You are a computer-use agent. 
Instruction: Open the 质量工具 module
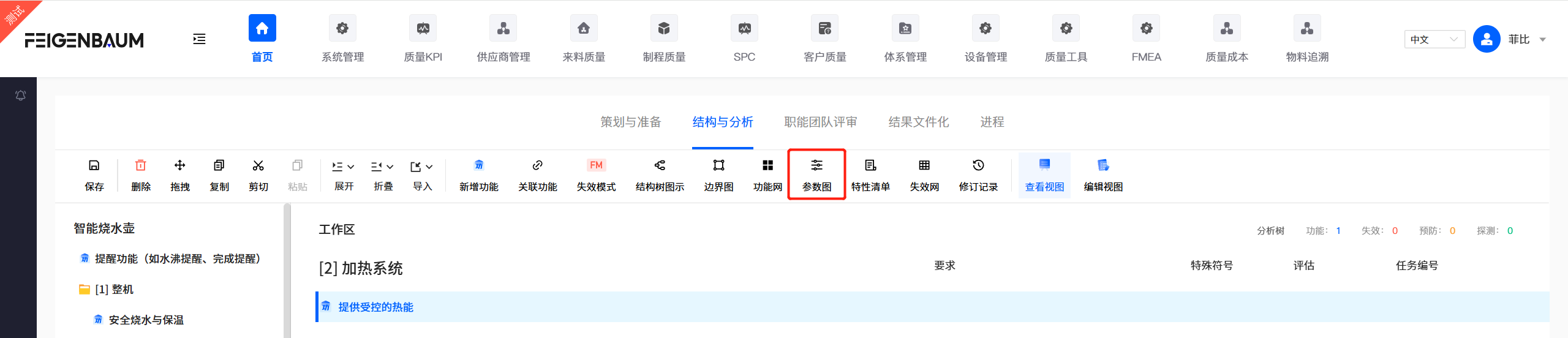(x=1066, y=39)
